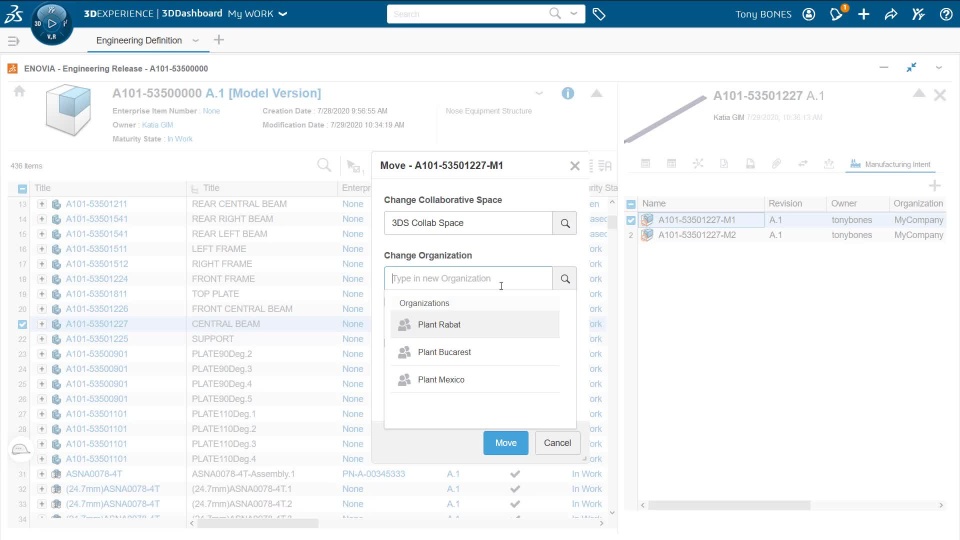
Task: Minimize the ENOVIA widget
Action: click(883, 67)
